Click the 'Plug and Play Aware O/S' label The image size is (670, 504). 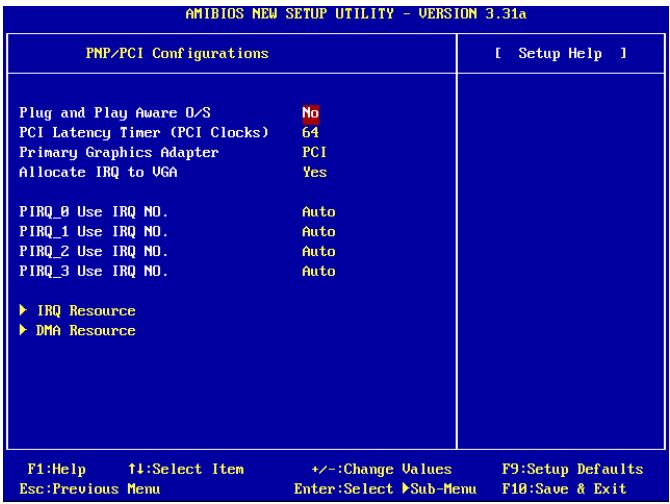(115, 113)
